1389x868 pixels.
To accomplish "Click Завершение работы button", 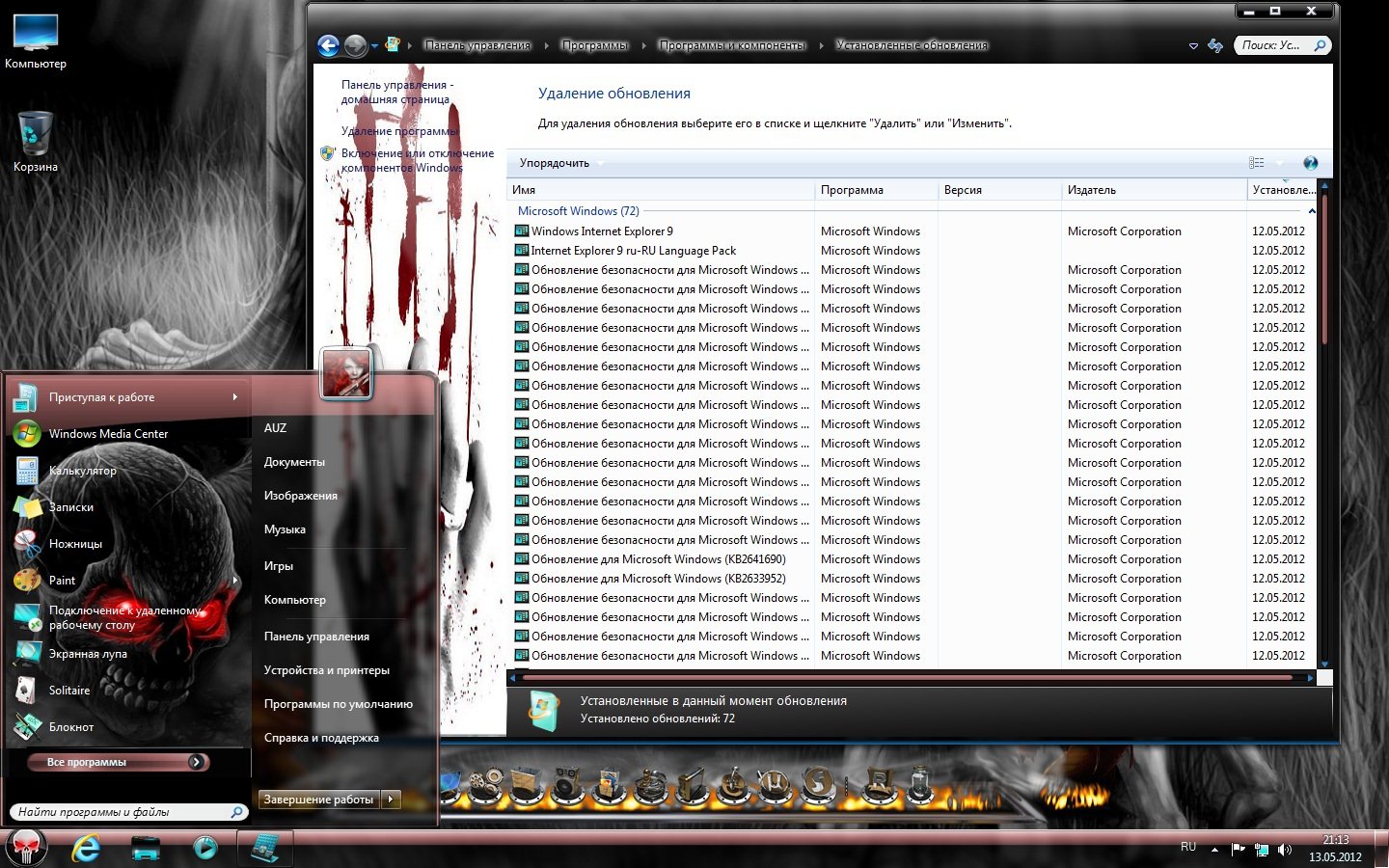I will 319,800.
